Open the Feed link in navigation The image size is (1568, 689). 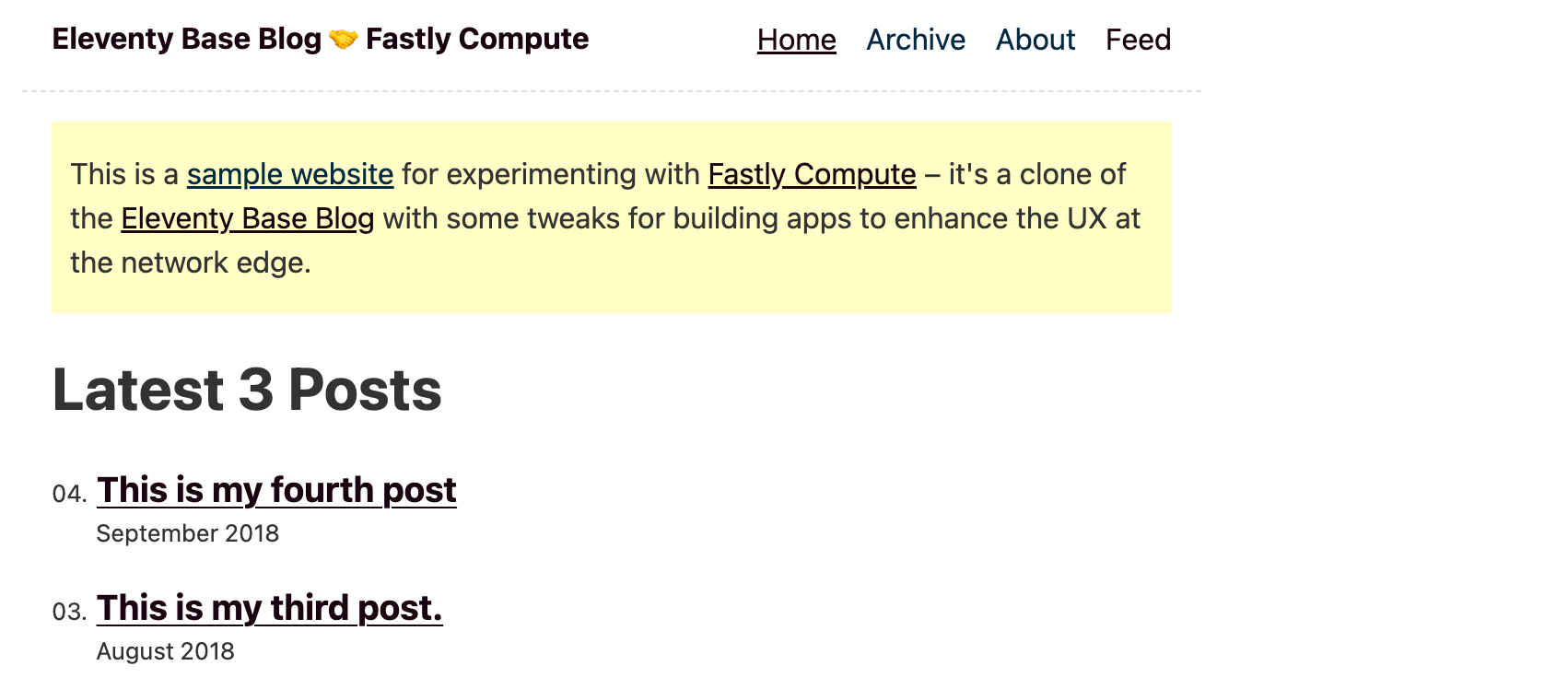[1138, 40]
